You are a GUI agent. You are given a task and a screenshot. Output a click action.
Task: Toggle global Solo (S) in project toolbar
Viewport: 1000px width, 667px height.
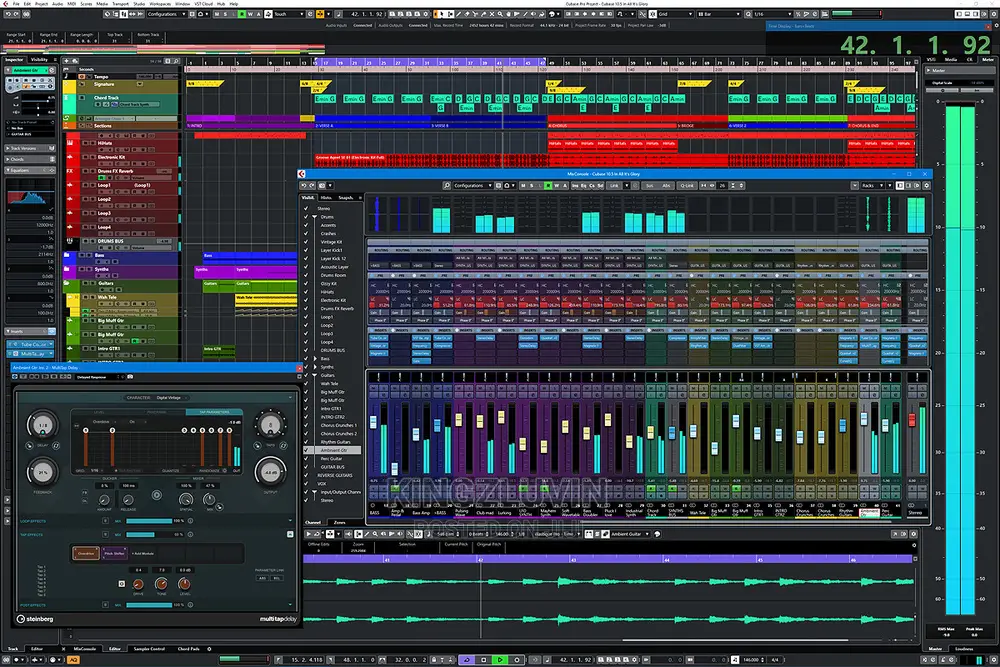tap(226, 14)
